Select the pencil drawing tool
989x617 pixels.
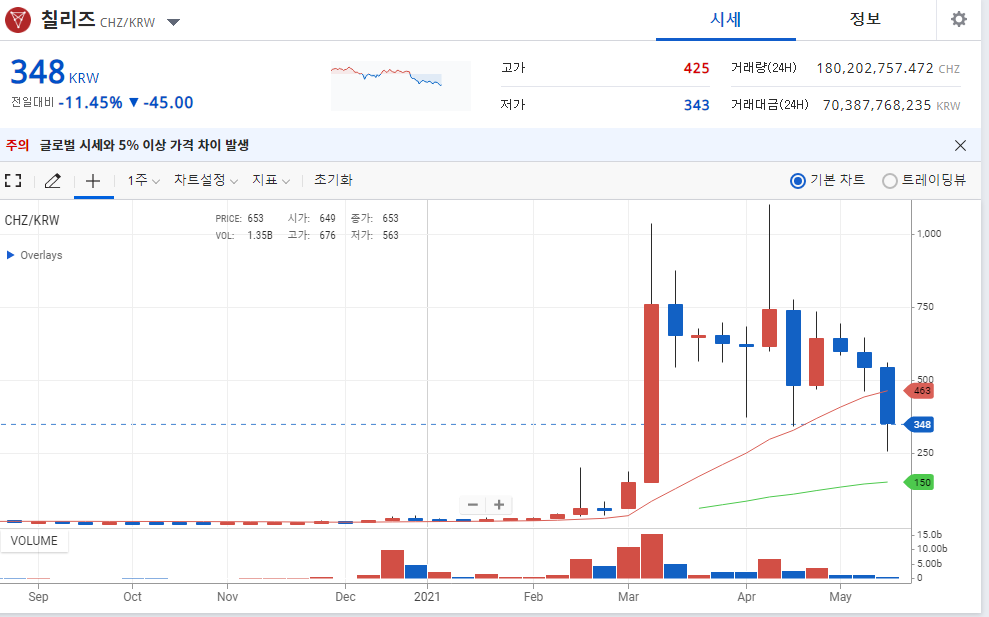[x=53, y=181]
